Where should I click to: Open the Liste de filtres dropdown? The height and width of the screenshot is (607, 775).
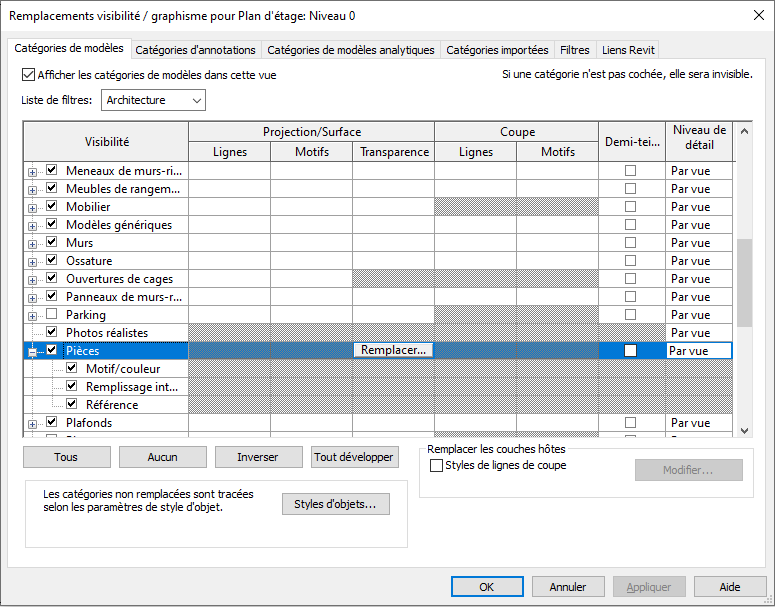tap(153, 100)
